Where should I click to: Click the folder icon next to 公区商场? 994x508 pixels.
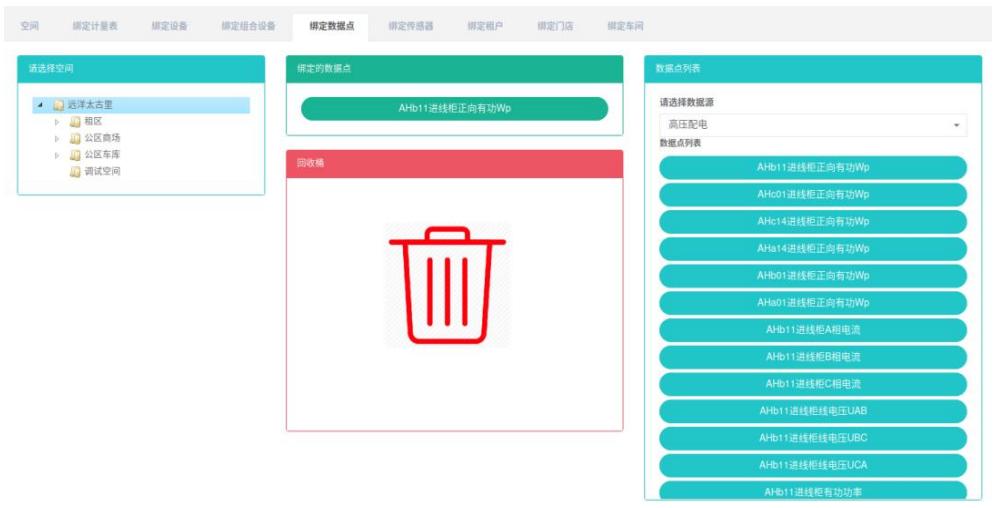click(75, 138)
